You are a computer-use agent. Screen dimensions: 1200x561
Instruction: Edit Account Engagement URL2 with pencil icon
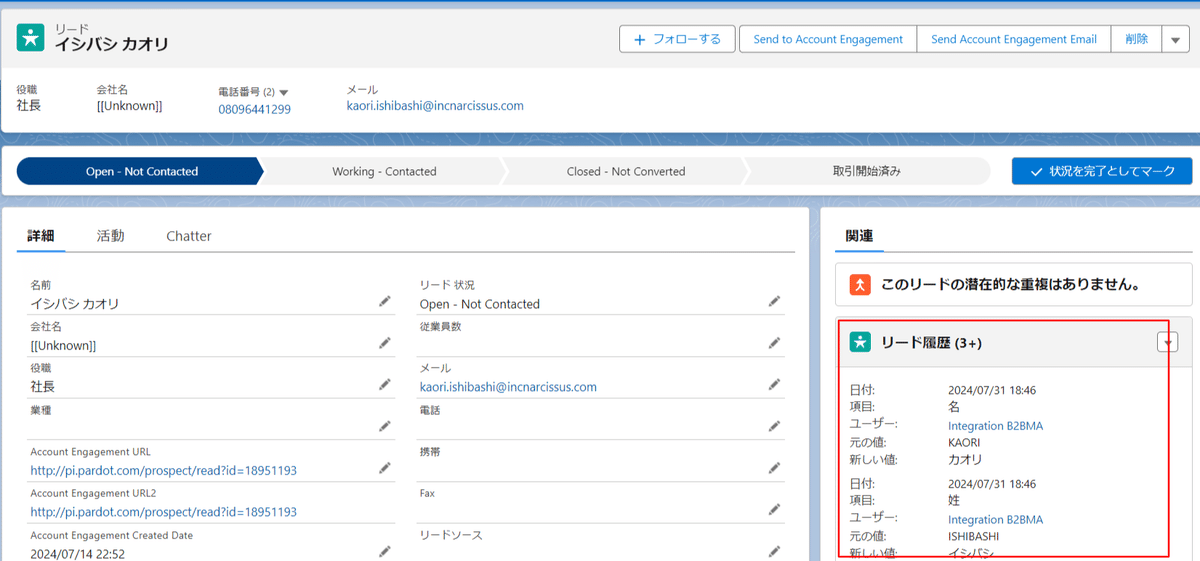pyautogui.click(x=385, y=509)
